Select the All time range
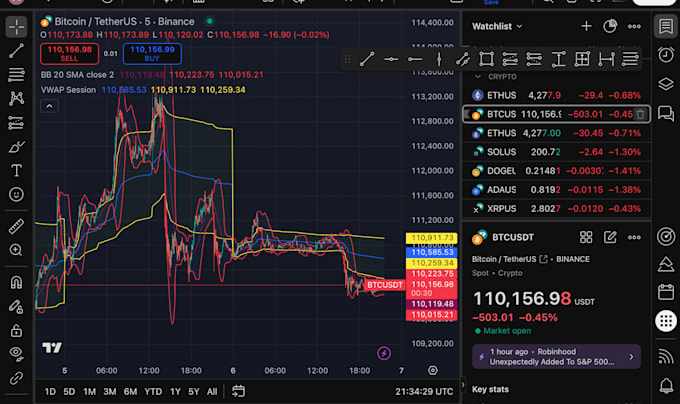Viewport: 680px width, 404px height. (212, 391)
